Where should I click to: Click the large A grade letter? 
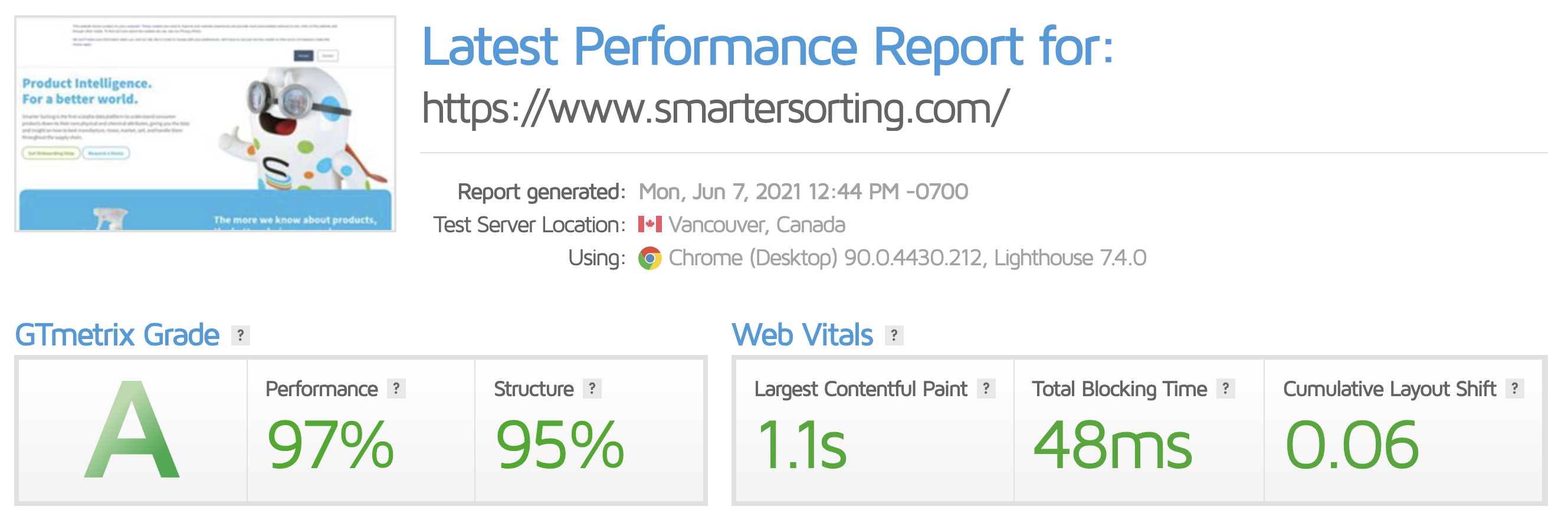[x=132, y=430]
